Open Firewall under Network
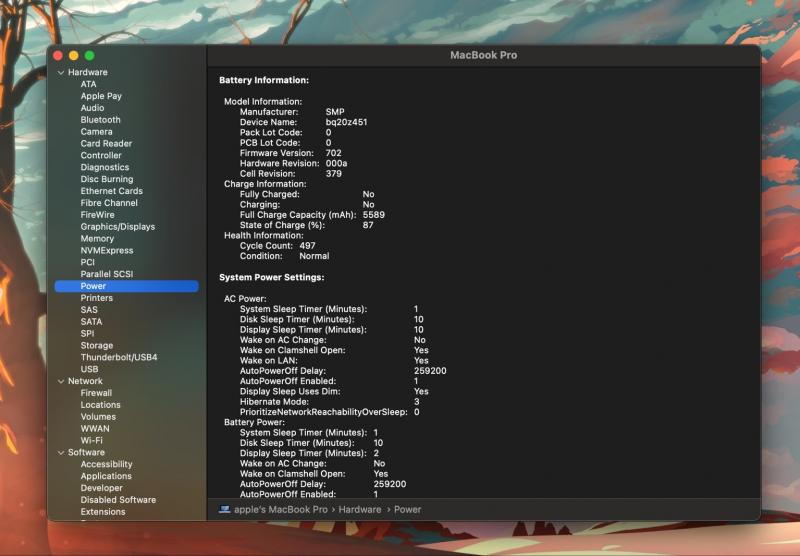Image resolution: width=800 pixels, height=556 pixels. pyautogui.click(x=96, y=393)
